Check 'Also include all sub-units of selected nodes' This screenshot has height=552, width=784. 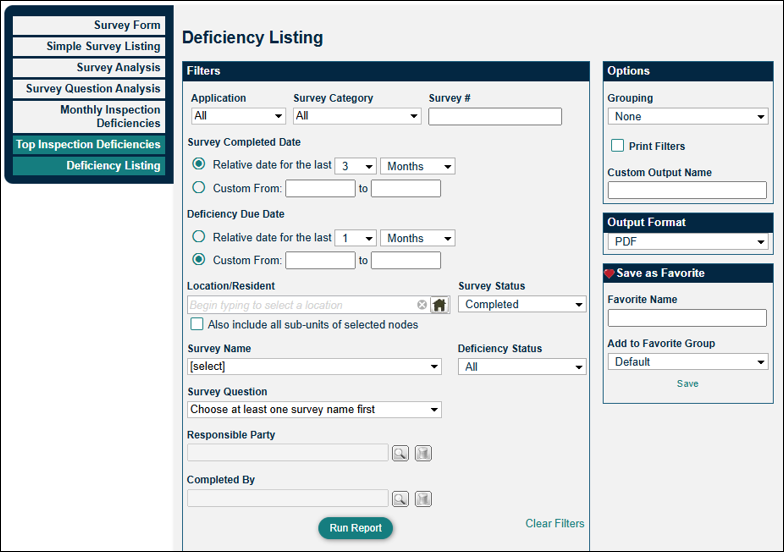click(x=197, y=325)
